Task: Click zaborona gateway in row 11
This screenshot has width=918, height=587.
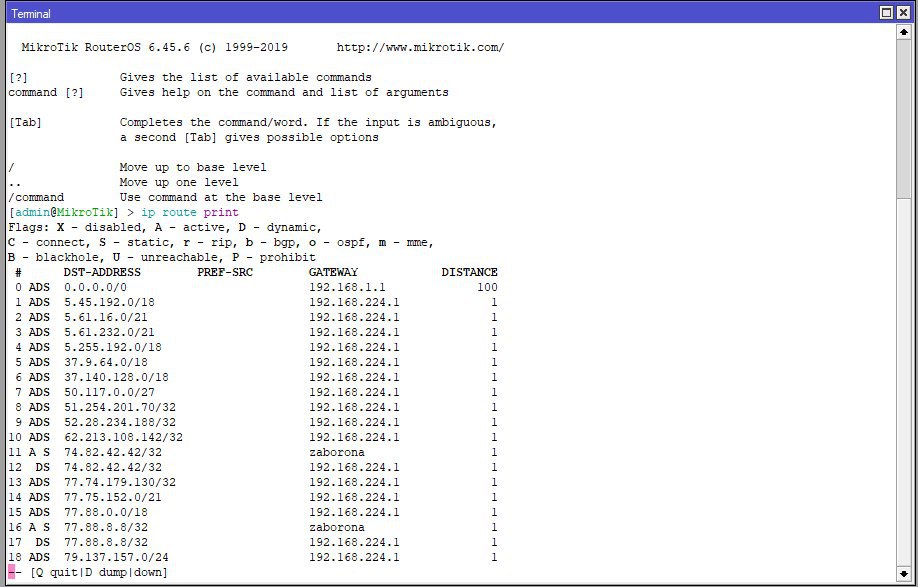Action: [337, 452]
